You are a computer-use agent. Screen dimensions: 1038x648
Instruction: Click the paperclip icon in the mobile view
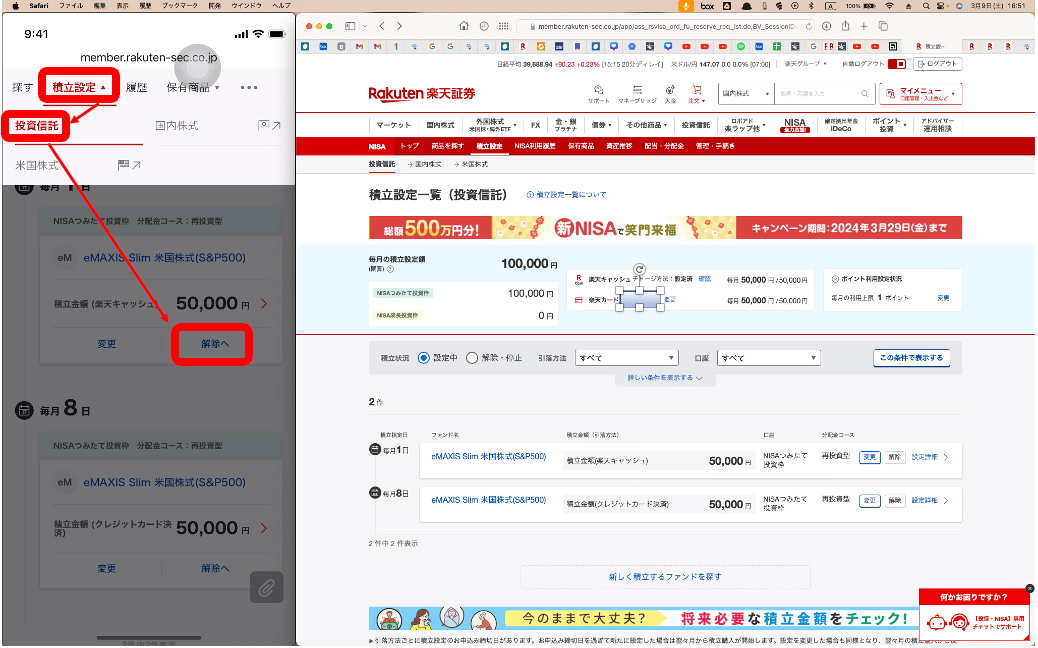coord(266,587)
